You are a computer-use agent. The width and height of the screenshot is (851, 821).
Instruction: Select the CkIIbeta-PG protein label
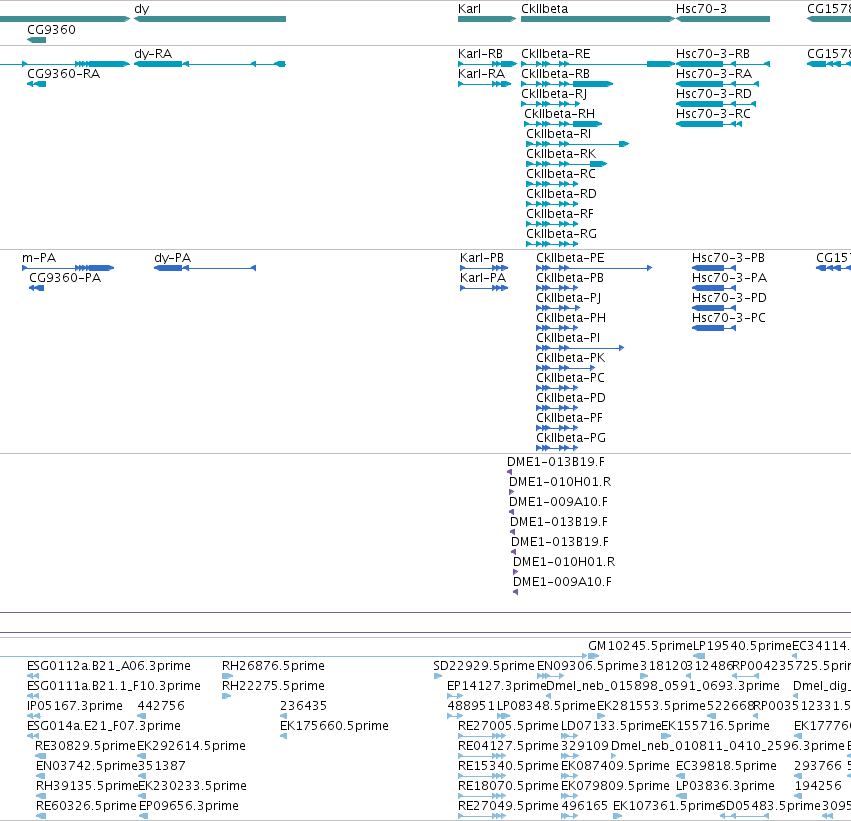pyautogui.click(x=571, y=438)
